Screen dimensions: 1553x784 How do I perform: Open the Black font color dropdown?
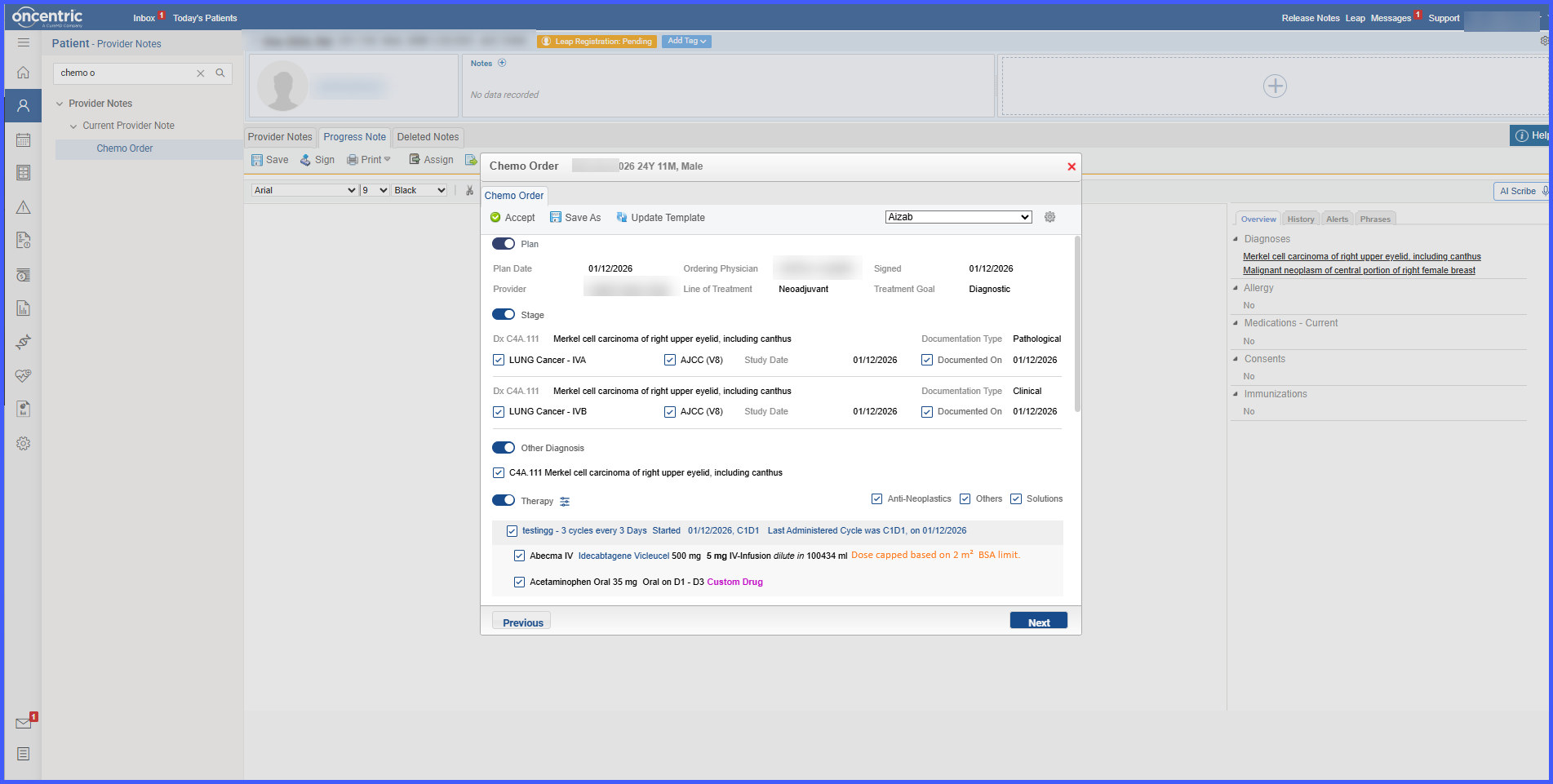[x=419, y=190]
